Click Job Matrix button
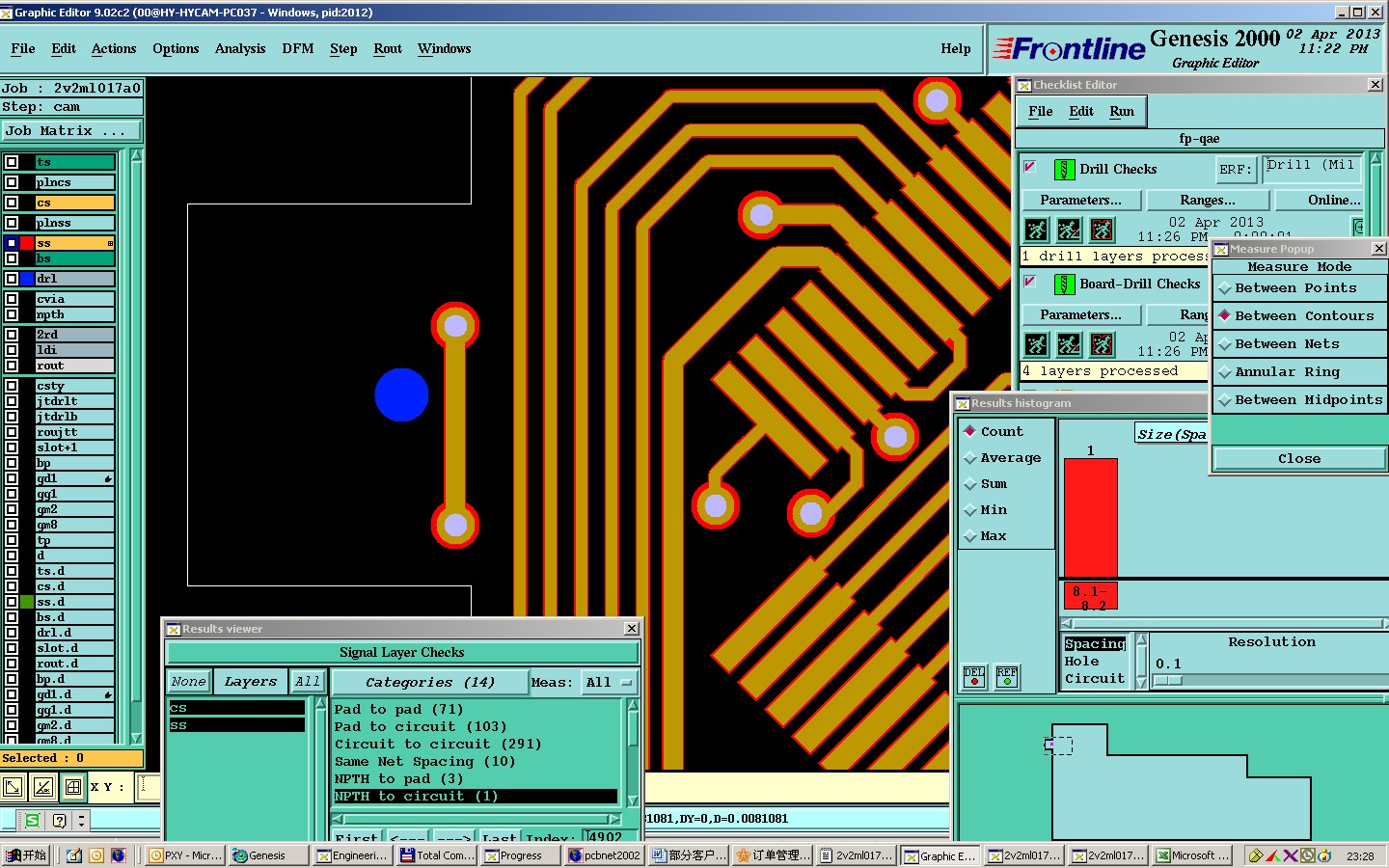The height and width of the screenshot is (868, 1389). click(x=71, y=131)
